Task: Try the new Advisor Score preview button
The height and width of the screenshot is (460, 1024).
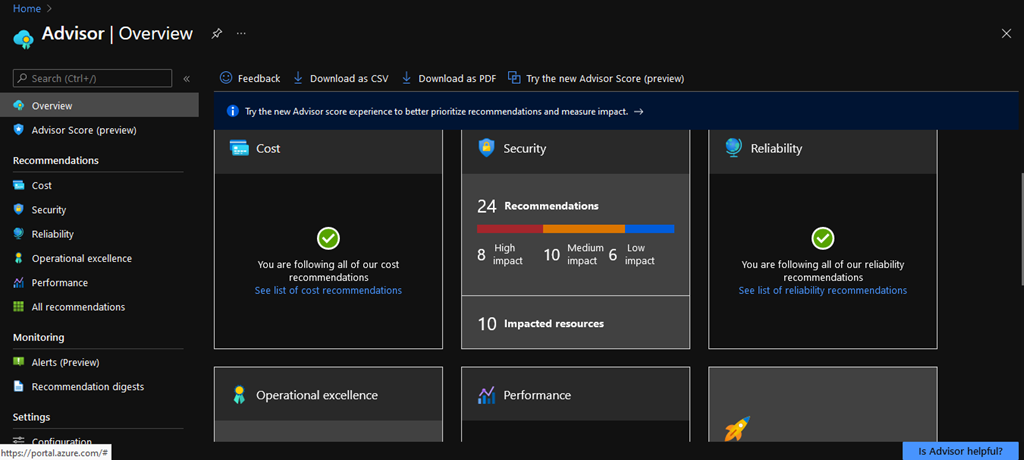Action: 596,78
